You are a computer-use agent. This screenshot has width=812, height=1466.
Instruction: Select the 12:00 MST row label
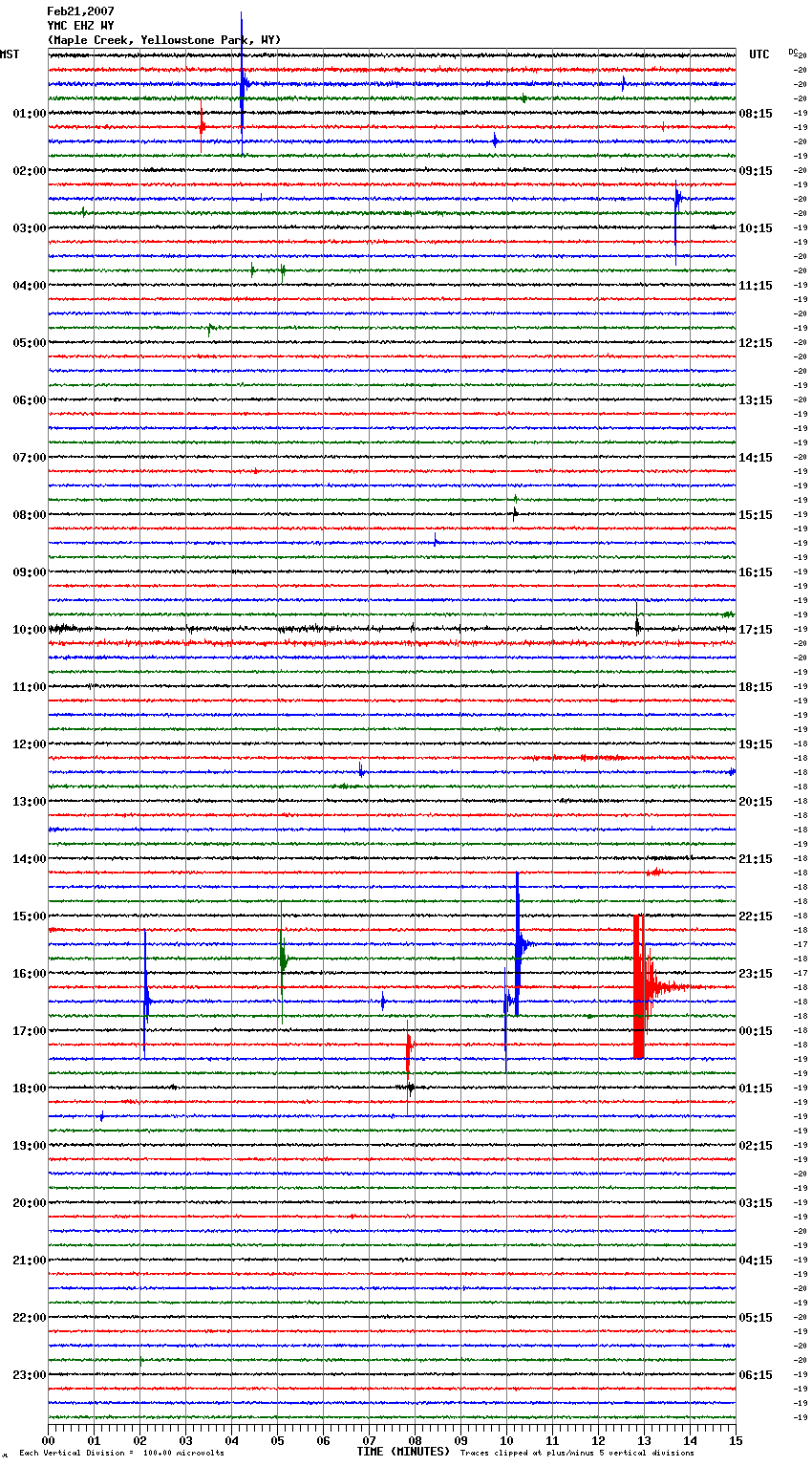[x=30, y=744]
